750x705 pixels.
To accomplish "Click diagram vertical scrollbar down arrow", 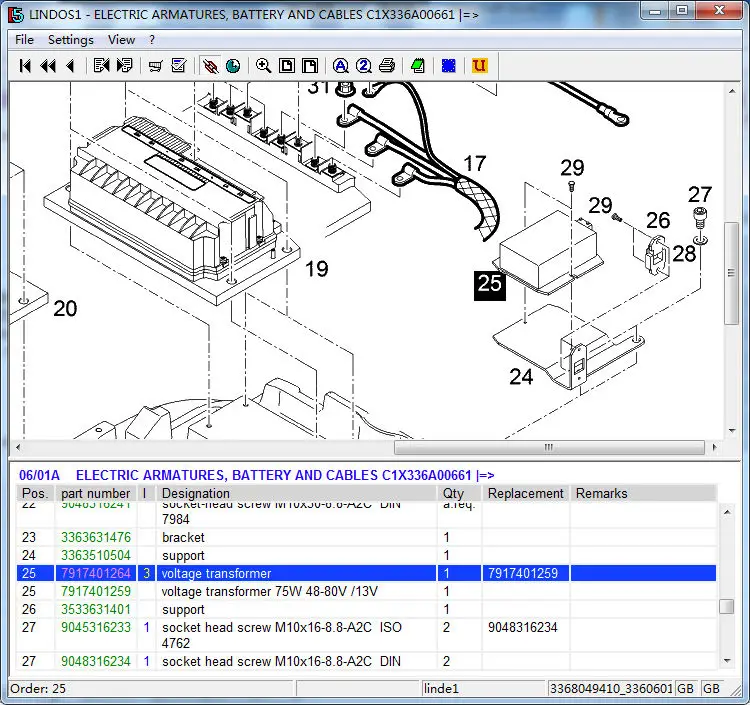I will click(732, 430).
